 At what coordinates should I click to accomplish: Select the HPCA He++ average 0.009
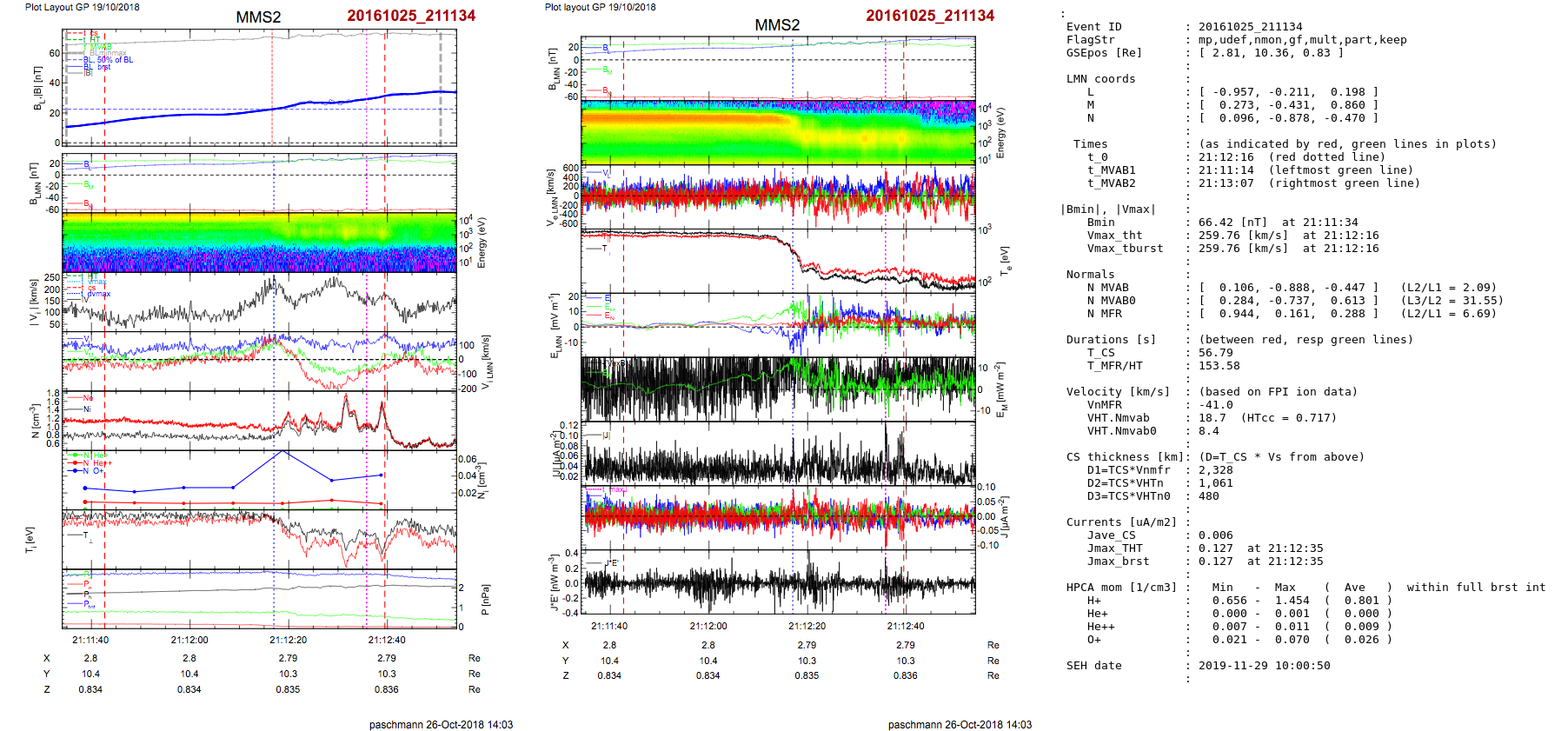point(1361,627)
